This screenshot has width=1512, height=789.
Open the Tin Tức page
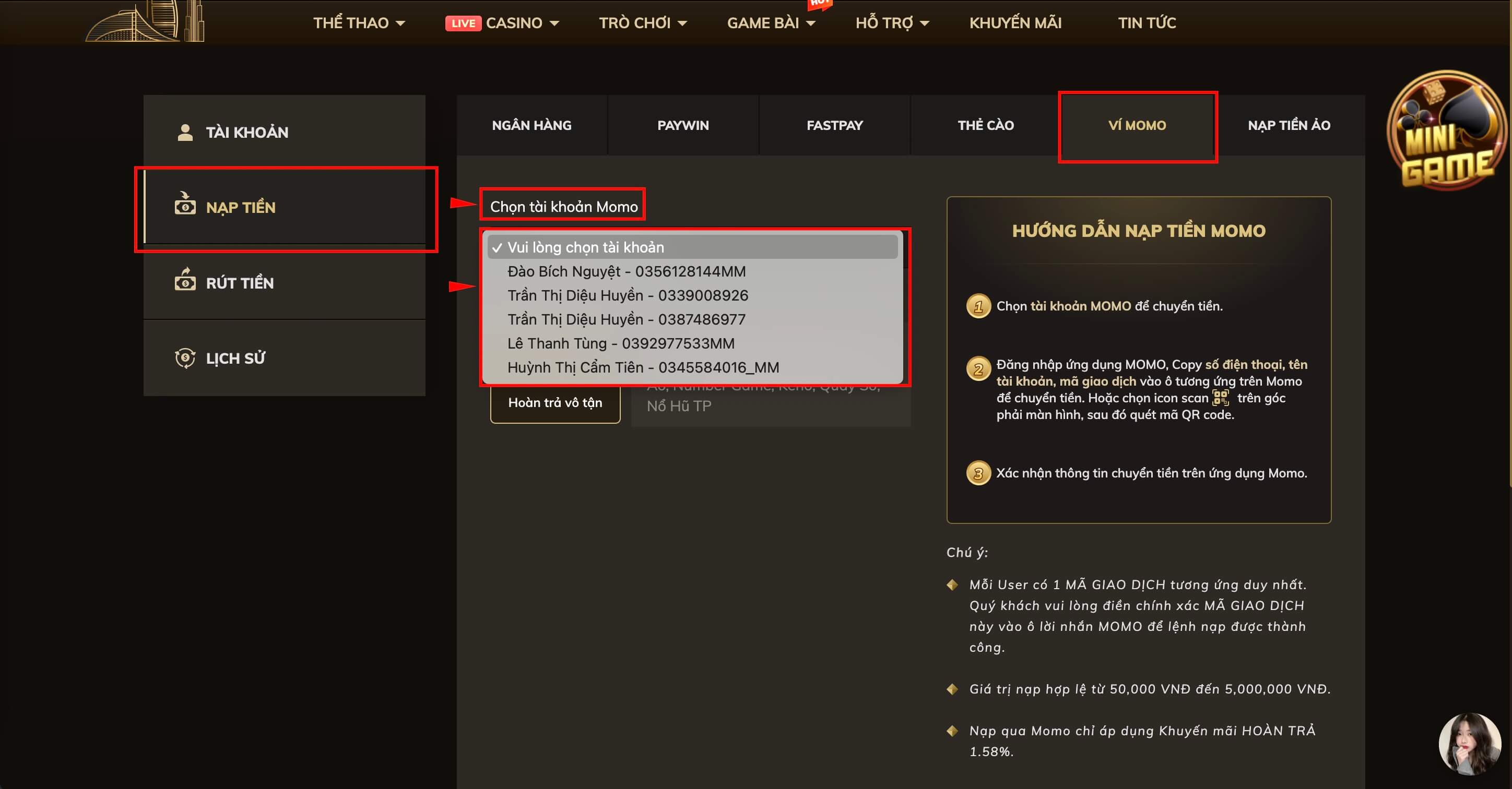[x=1147, y=23]
